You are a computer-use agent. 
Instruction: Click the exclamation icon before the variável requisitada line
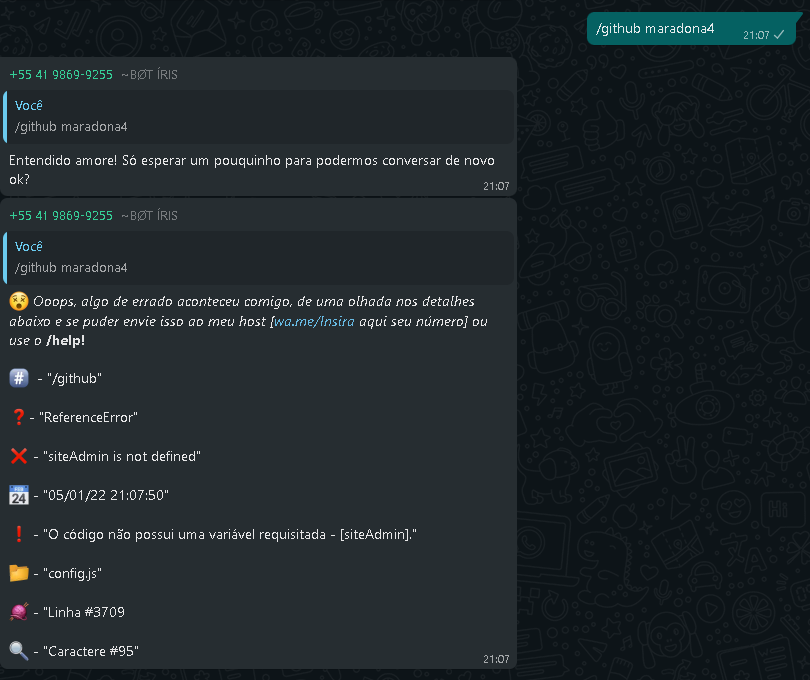click(18, 534)
